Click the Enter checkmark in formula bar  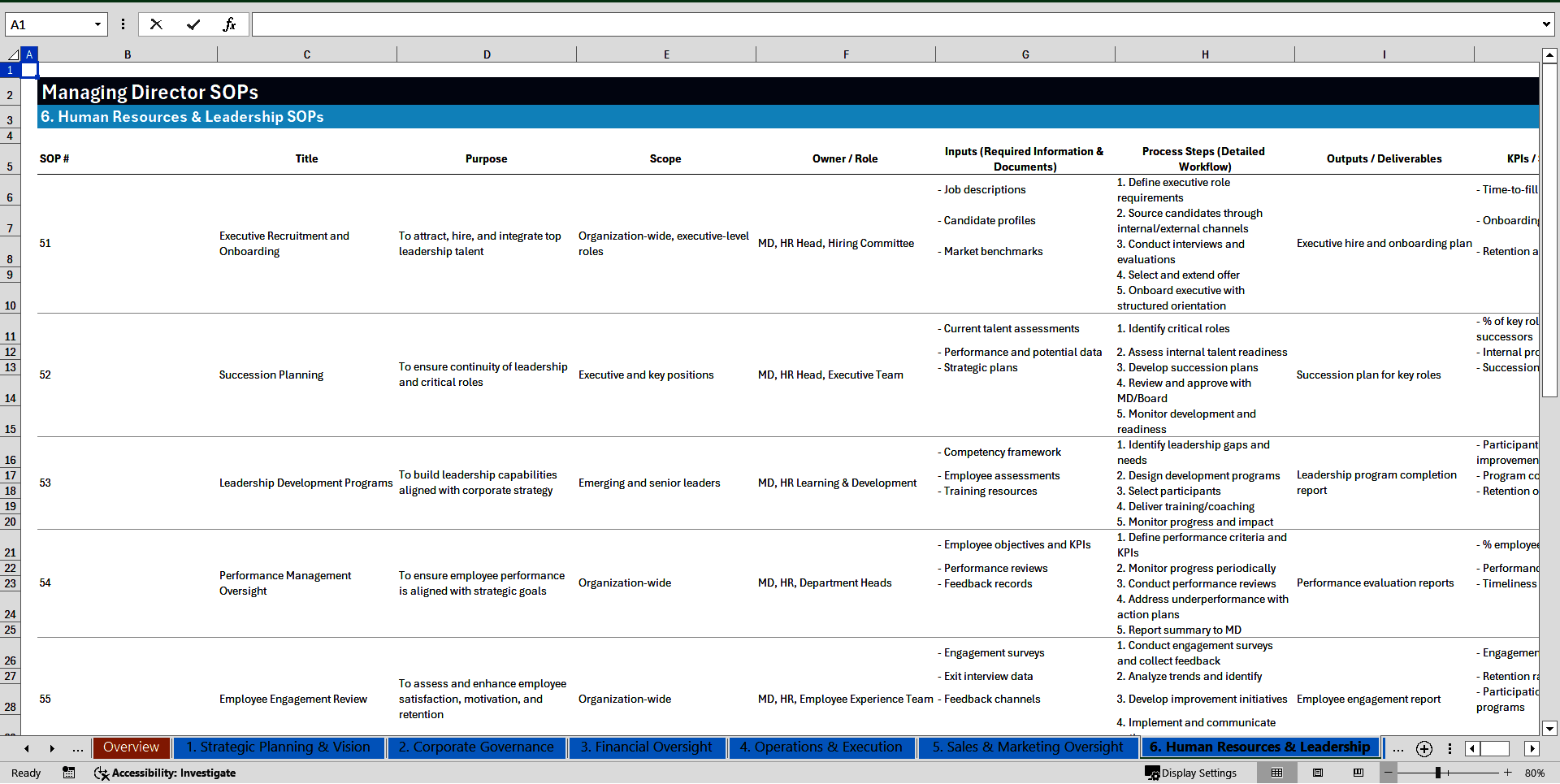coord(193,24)
